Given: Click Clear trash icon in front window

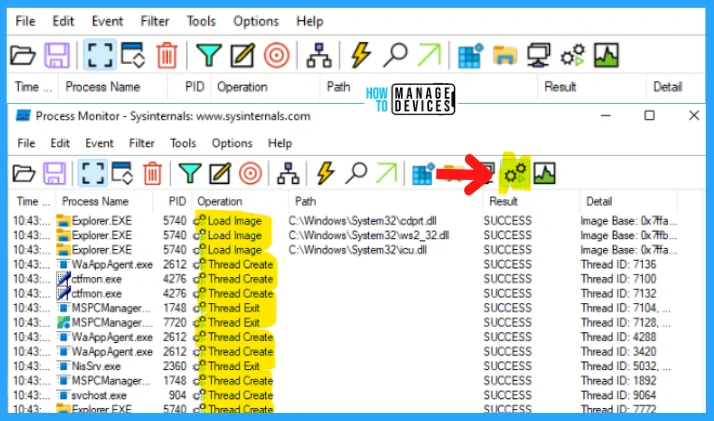Looking at the screenshot, I should tap(153, 173).
